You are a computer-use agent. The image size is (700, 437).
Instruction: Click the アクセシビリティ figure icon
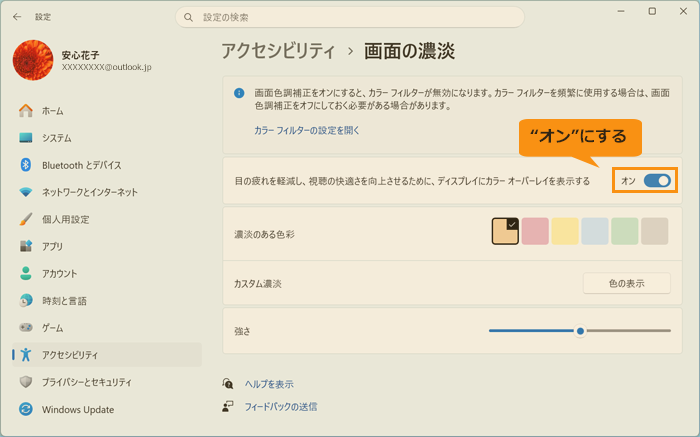point(26,355)
